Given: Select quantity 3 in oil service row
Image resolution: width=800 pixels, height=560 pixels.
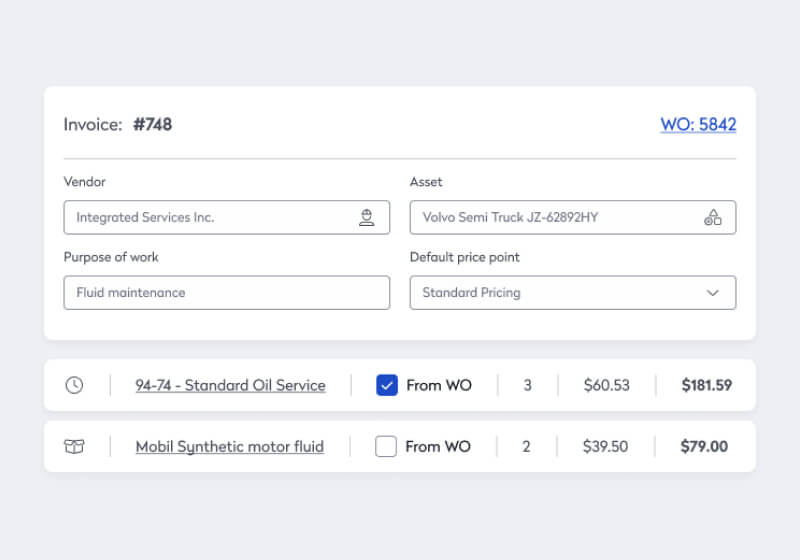Looking at the screenshot, I should coord(527,385).
